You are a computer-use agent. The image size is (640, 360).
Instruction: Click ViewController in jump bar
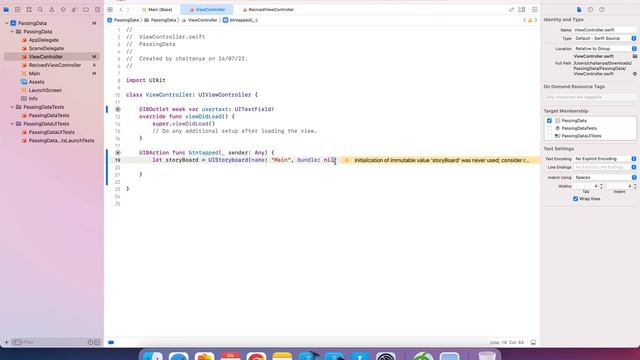[x=200, y=20]
